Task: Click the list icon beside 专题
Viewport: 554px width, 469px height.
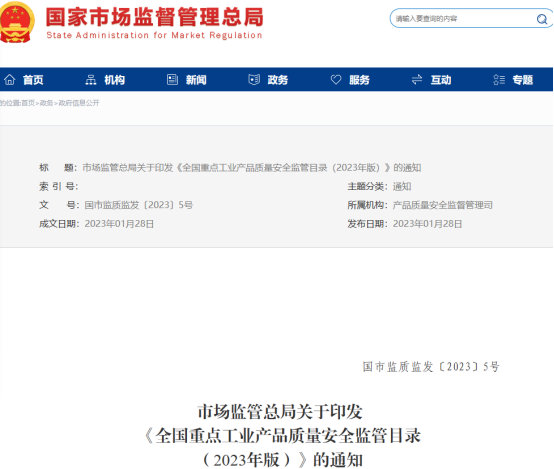Action: 499,80
